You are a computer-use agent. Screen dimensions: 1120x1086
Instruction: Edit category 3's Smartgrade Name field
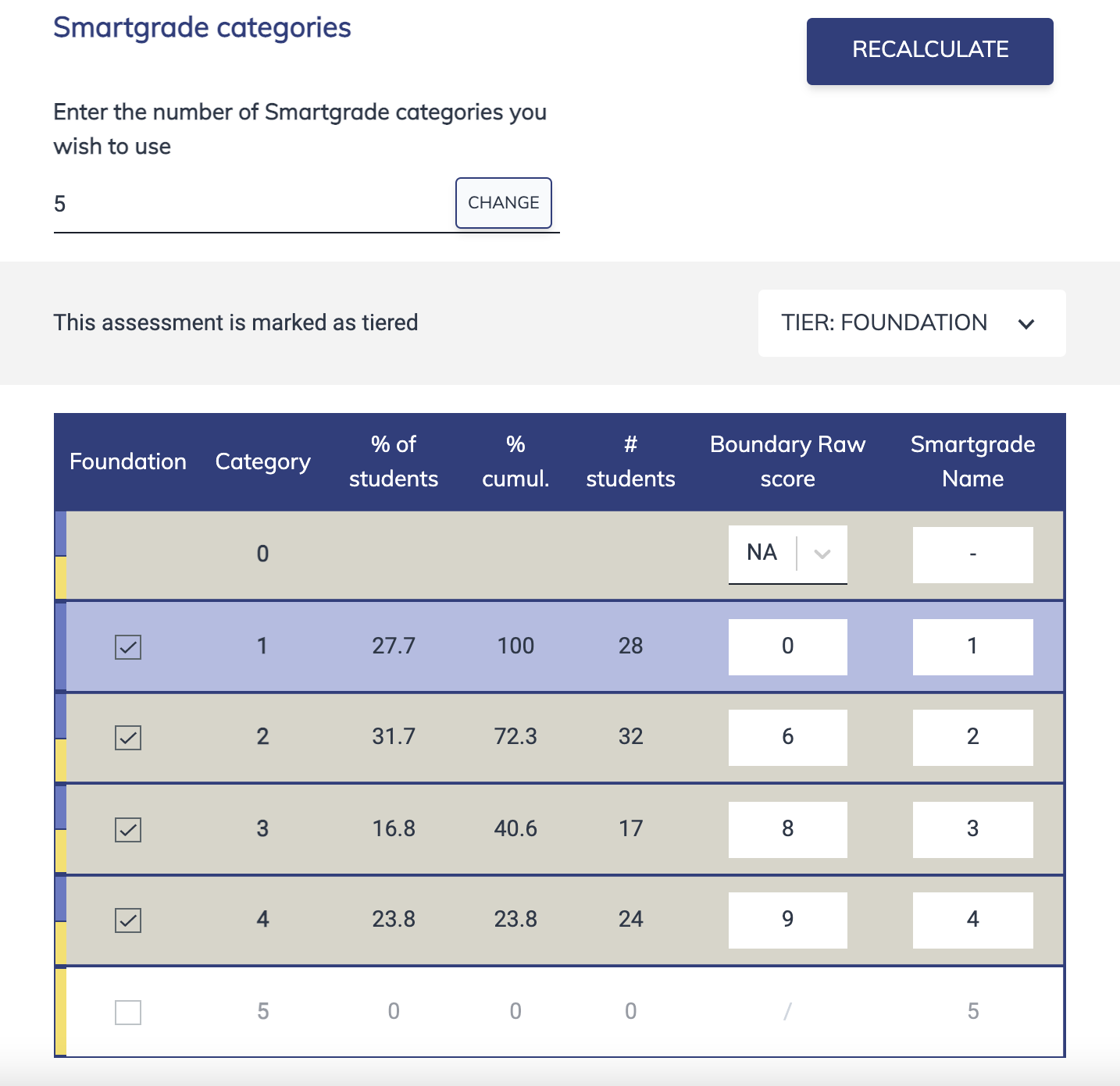972,829
